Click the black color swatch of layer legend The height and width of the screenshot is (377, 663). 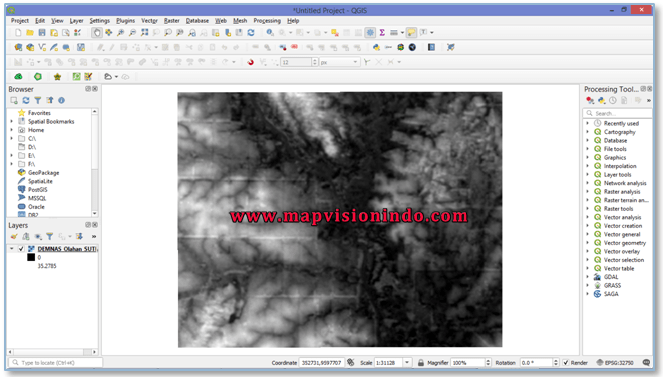(x=31, y=257)
